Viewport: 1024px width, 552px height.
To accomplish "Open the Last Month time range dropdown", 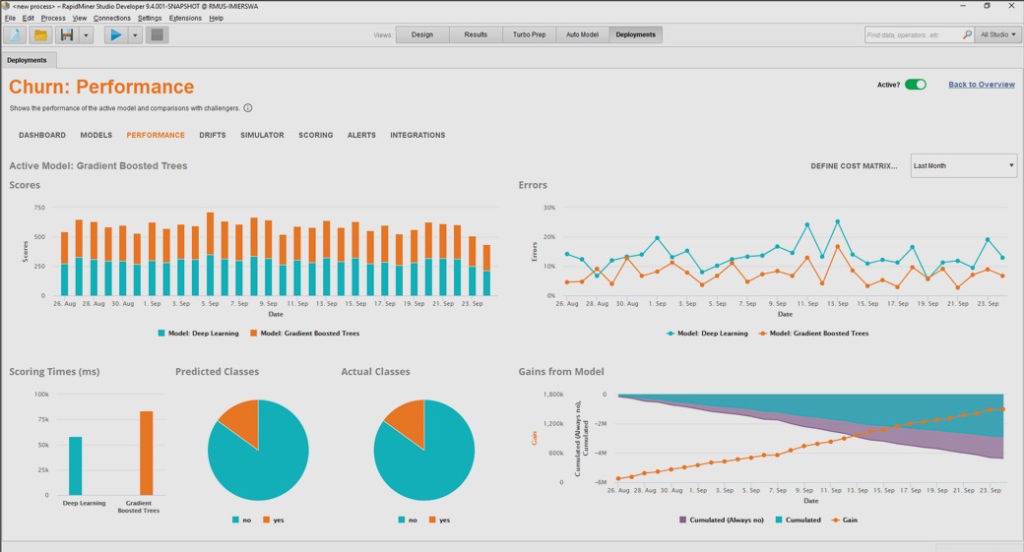I will point(963,165).
